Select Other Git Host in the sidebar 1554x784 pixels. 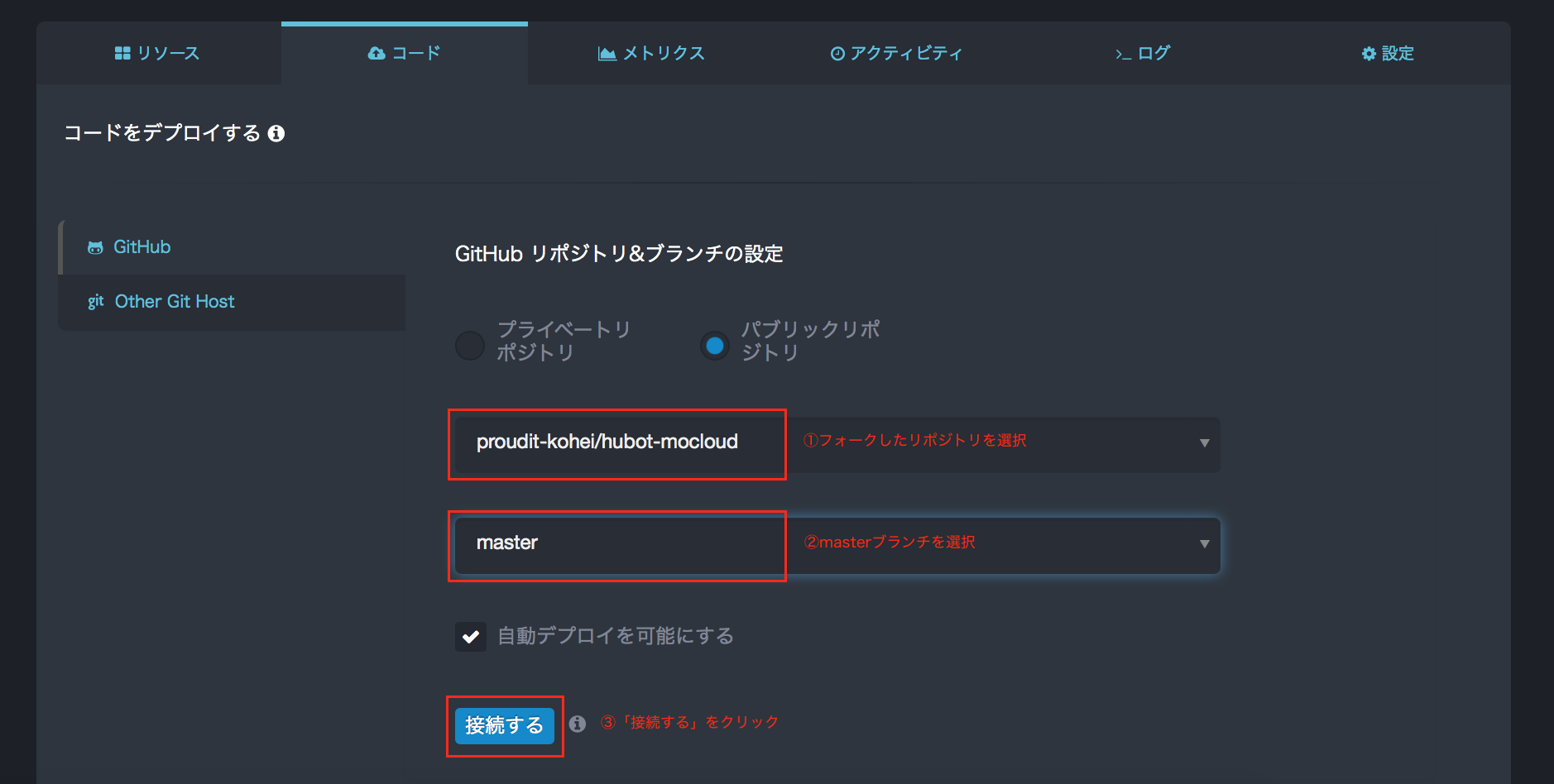coord(175,301)
